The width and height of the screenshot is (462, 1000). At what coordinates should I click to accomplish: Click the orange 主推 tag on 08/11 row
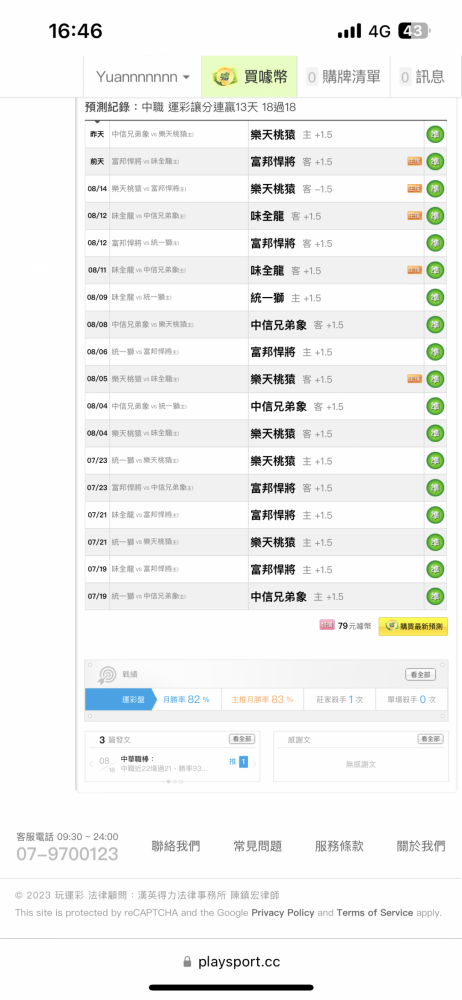tap(415, 271)
